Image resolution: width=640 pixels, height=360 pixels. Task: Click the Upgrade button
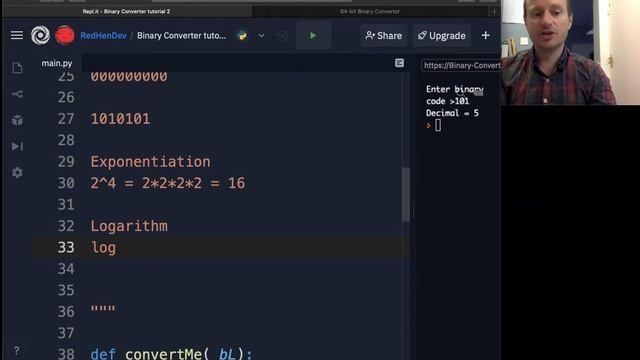[441, 36]
